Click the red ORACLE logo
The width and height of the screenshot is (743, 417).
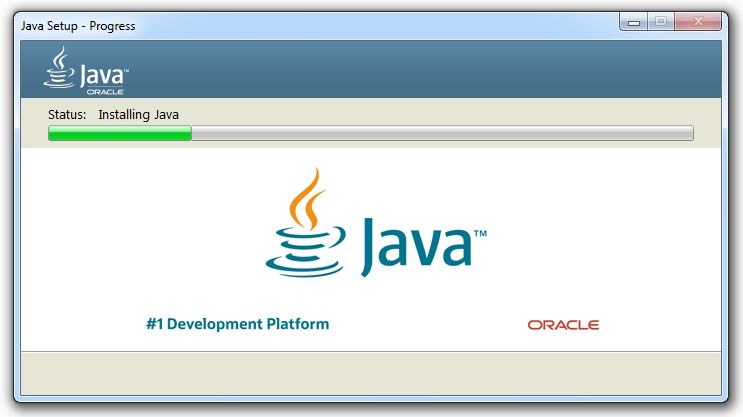coord(563,325)
